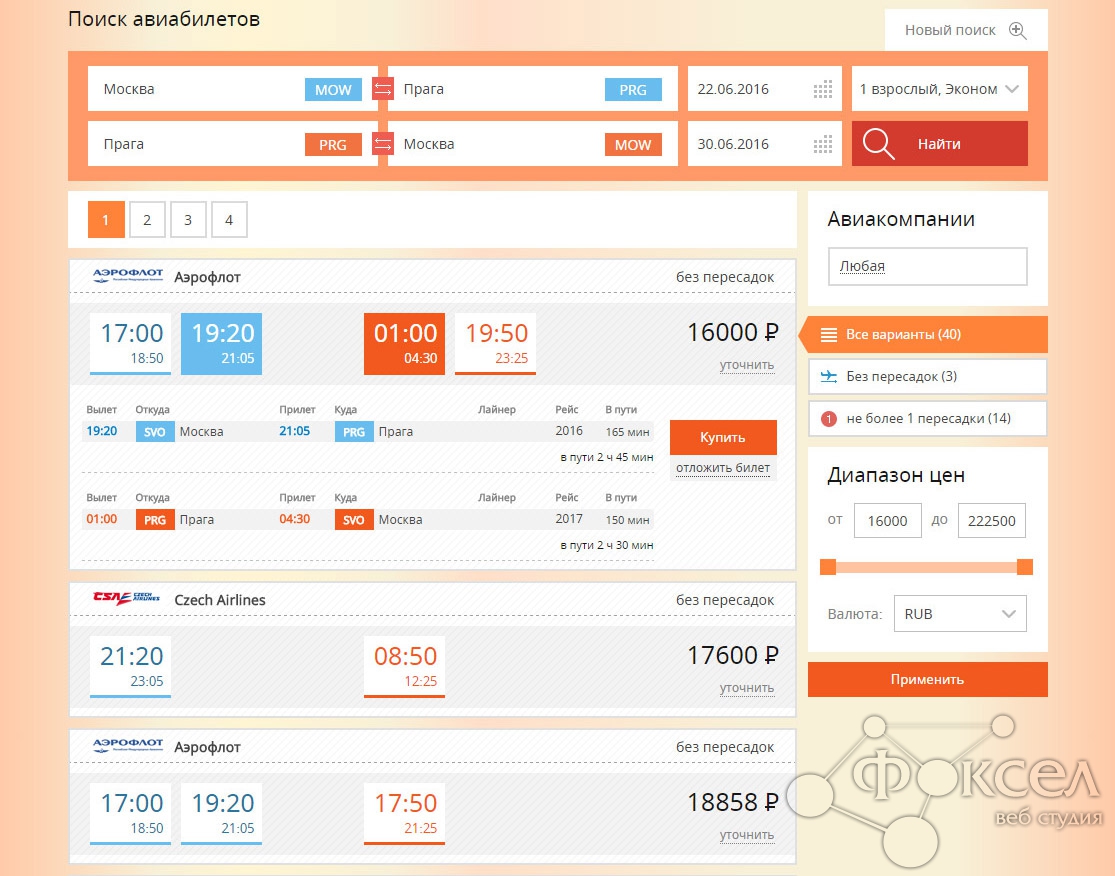The height and width of the screenshot is (876, 1115).
Task: Go to results page 2
Action: click(x=147, y=220)
